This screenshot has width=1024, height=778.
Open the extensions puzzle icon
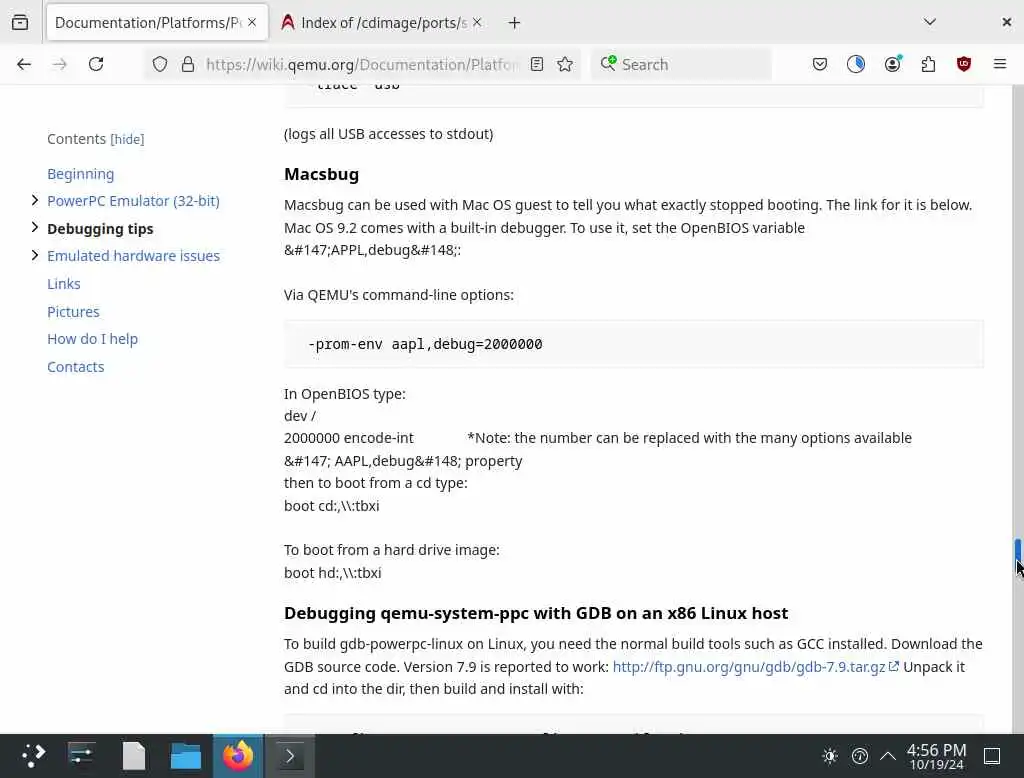[x=928, y=64]
